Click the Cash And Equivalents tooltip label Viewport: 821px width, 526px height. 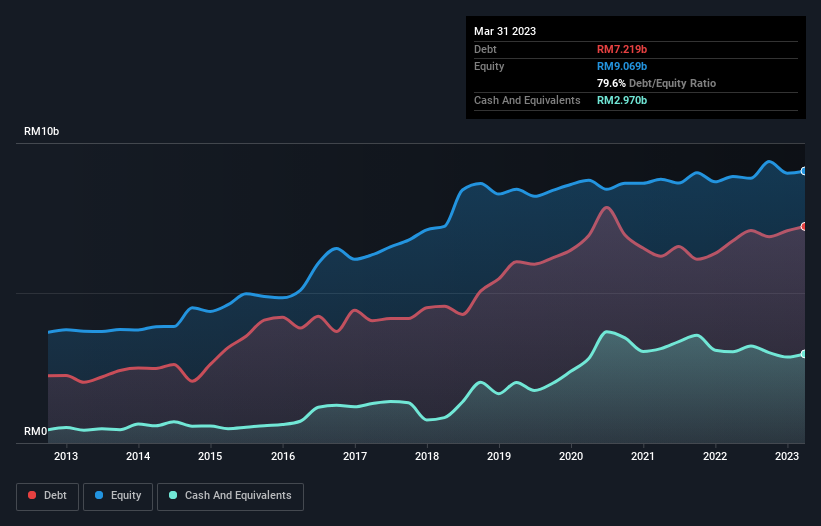point(527,100)
